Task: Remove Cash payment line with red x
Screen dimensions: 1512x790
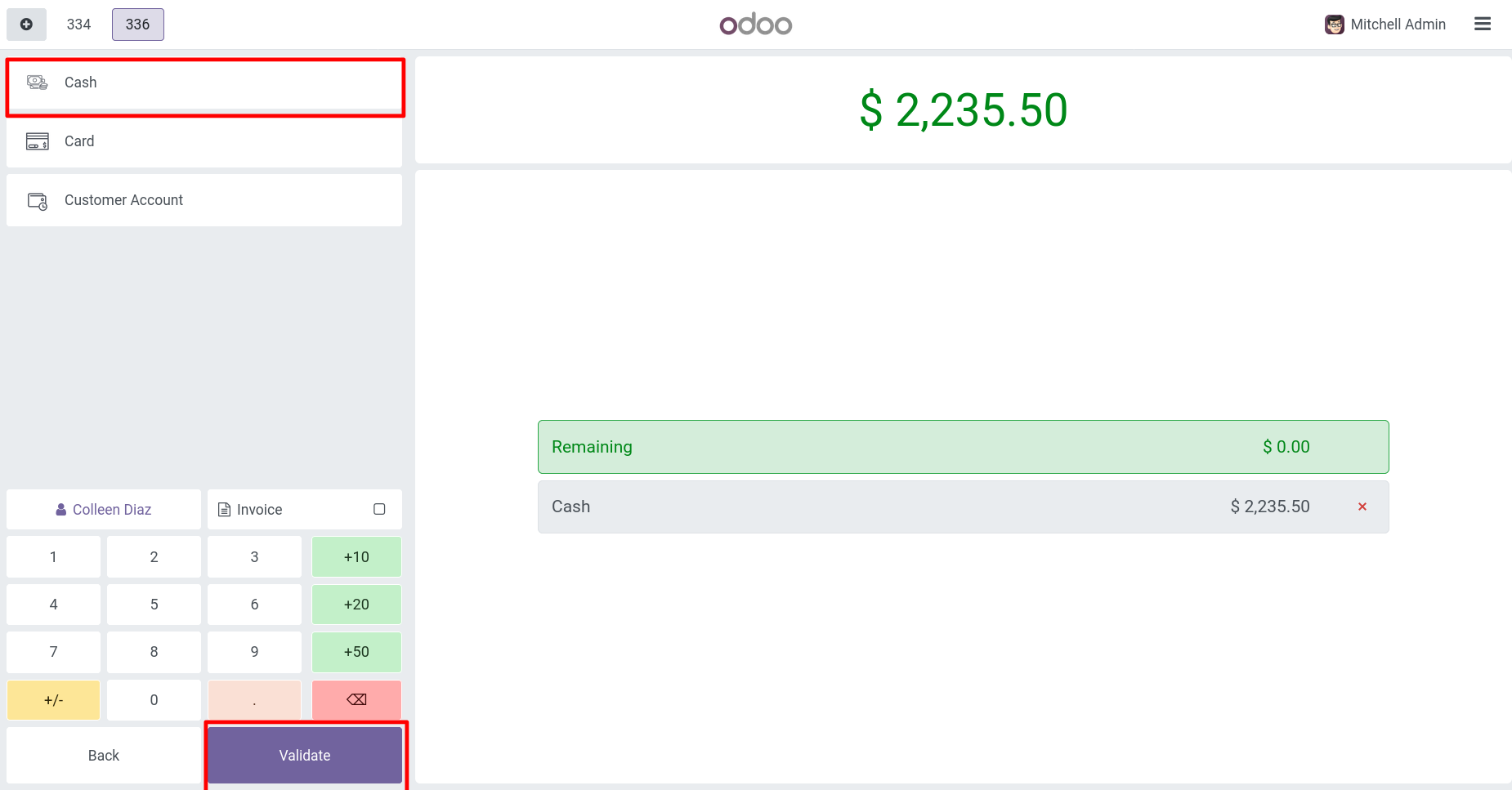Action: (1362, 507)
